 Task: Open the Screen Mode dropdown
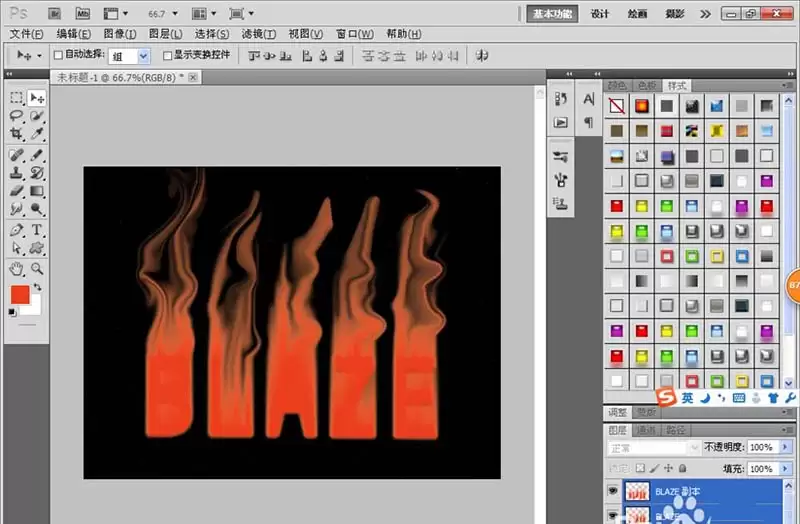tap(241, 14)
